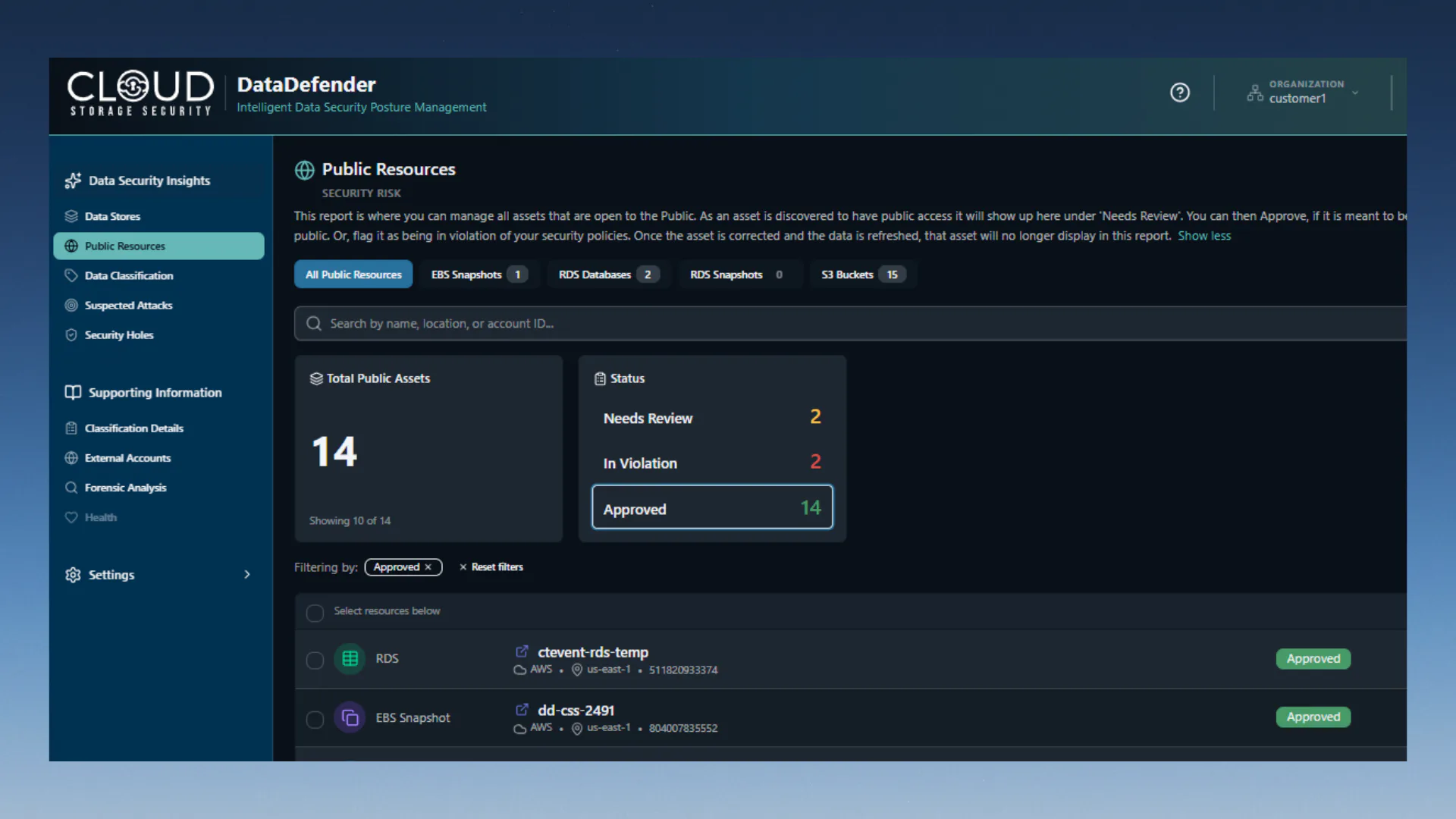Switch to the RDS Databases tab
This screenshot has height=819, width=1456.
click(x=608, y=275)
